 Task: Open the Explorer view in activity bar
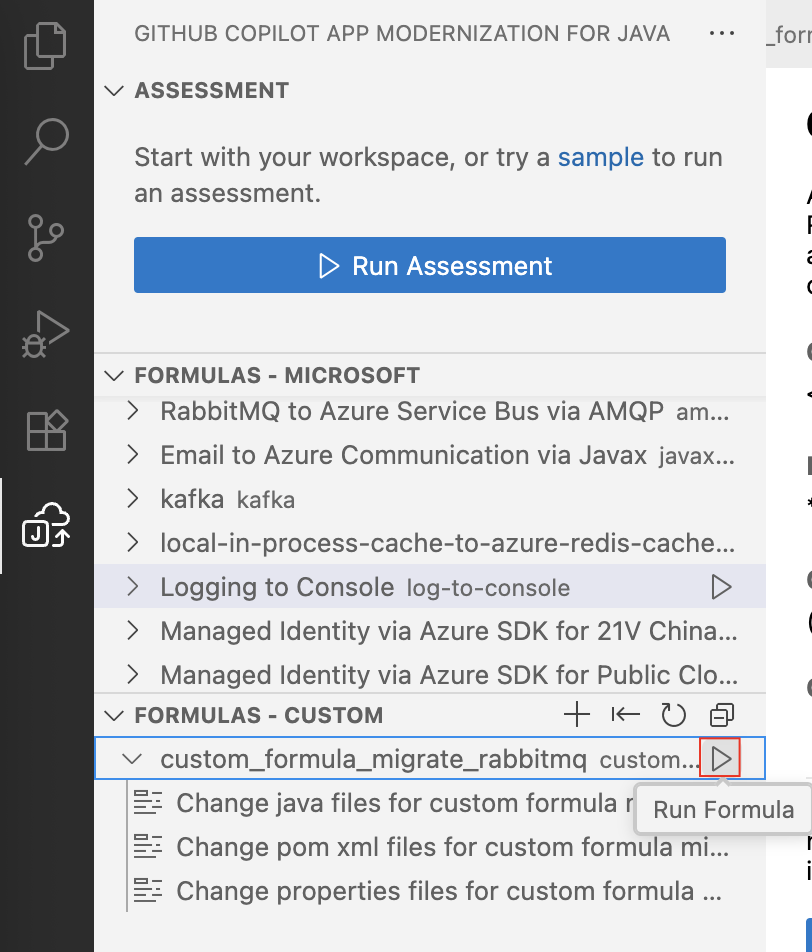(x=46, y=46)
